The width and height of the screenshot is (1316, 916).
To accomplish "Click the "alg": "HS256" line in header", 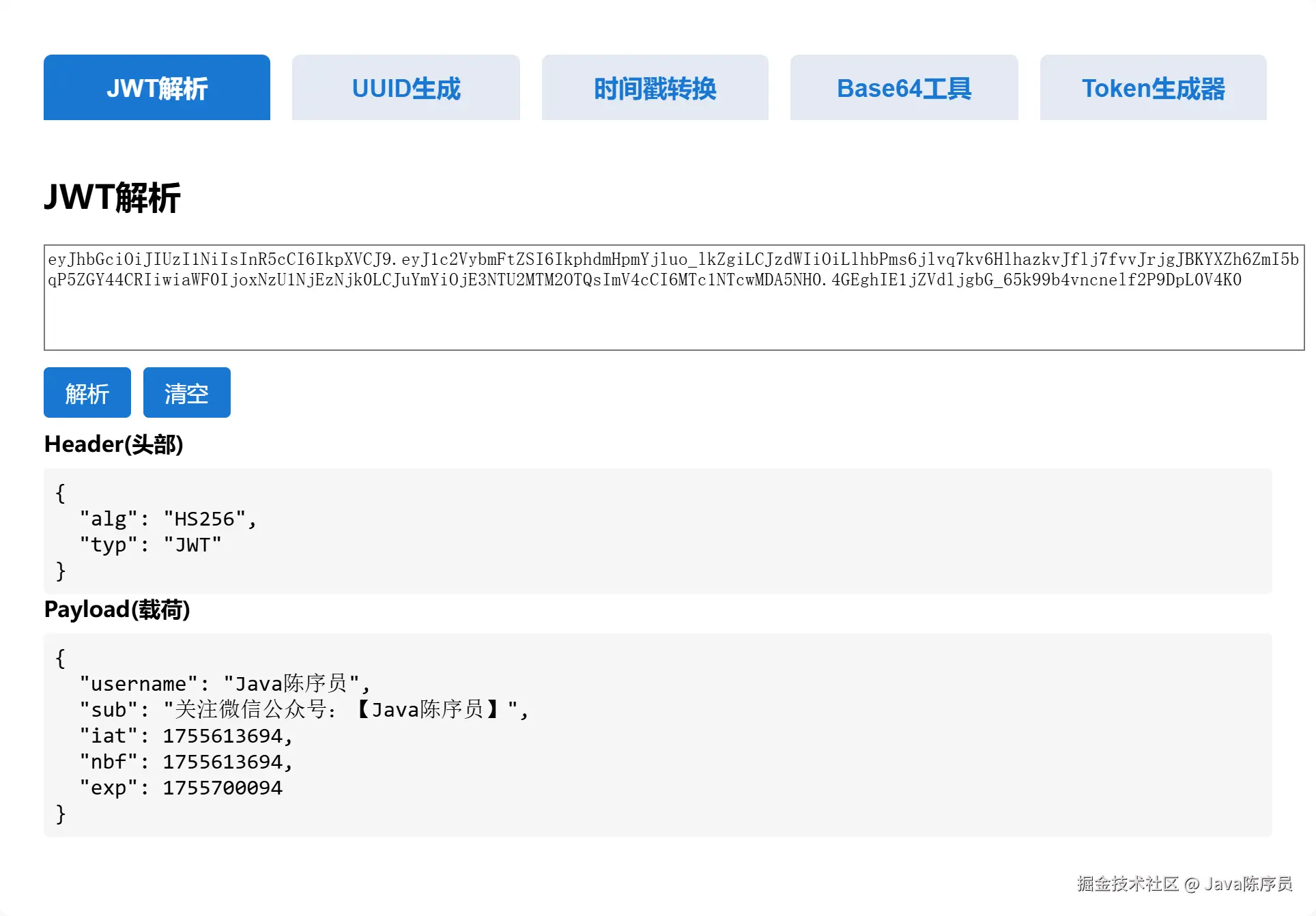I will tap(168, 519).
